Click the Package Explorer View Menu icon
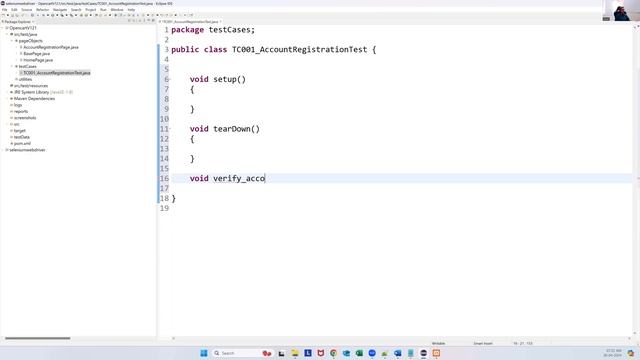This screenshot has height=360, width=640. tap(144, 21)
